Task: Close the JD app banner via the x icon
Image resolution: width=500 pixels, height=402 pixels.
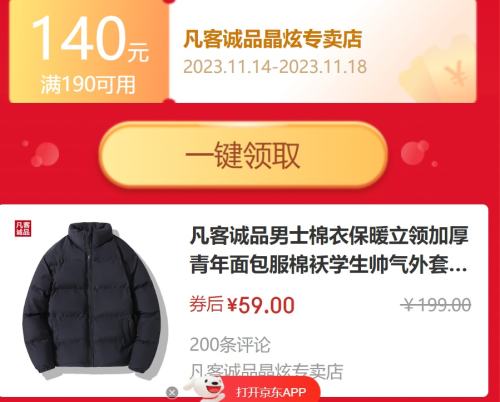Action: click(172, 393)
